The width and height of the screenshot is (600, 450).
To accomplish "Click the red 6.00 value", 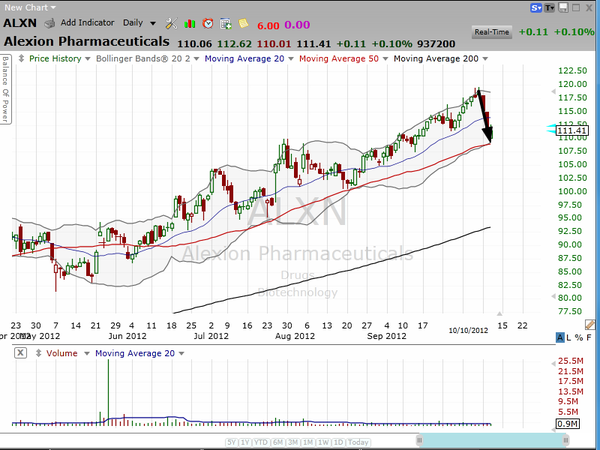I will tap(268, 25).
